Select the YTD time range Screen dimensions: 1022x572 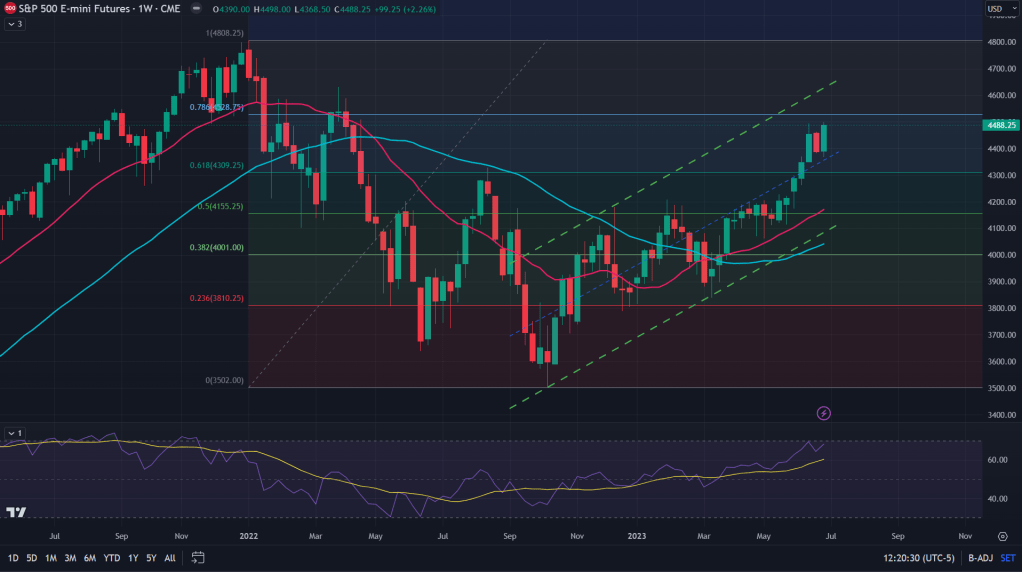coord(111,557)
